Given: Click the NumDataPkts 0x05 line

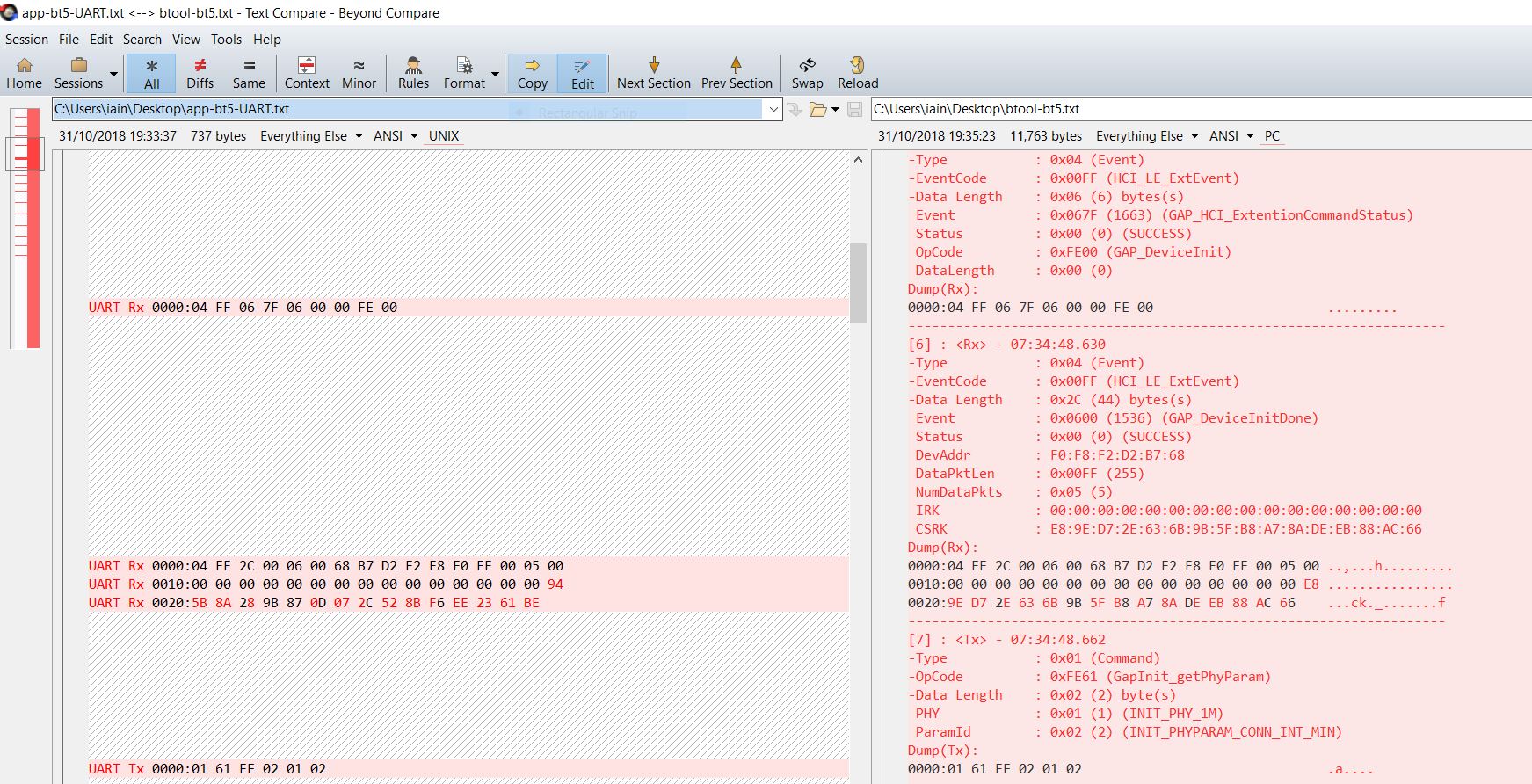Looking at the screenshot, I should pyautogui.click(x=1013, y=492).
